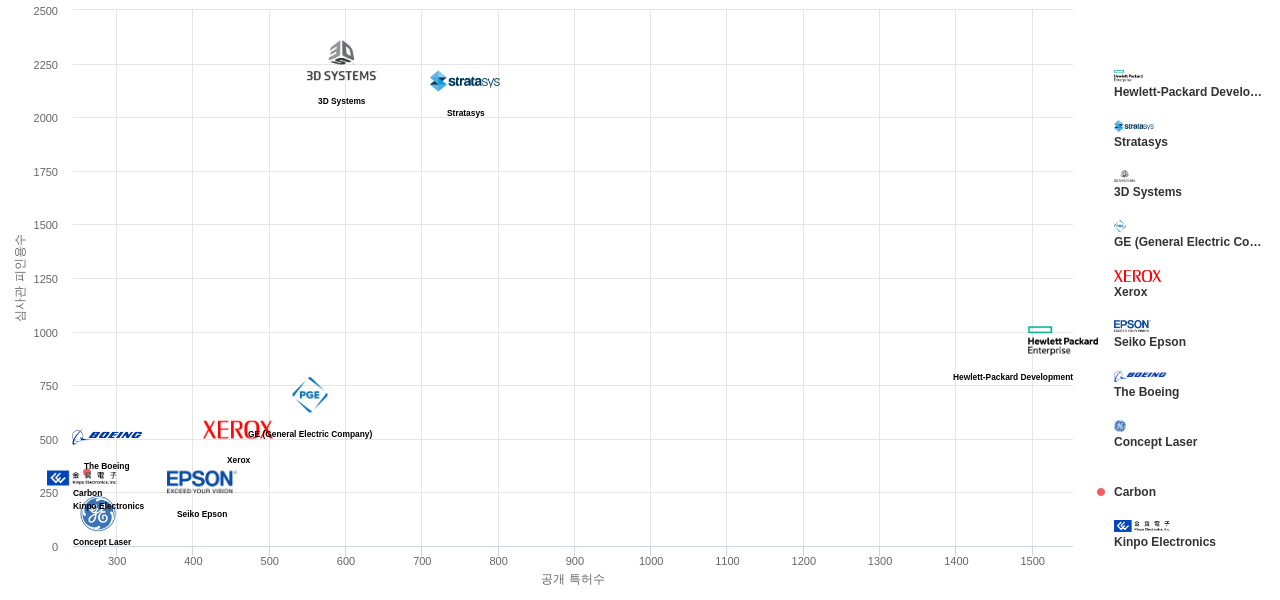The height and width of the screenshot is (600, 1280).
Task: Hide GE (General Electric Company) legend series
Action: pyautogui.click(x=1187, y=242)
